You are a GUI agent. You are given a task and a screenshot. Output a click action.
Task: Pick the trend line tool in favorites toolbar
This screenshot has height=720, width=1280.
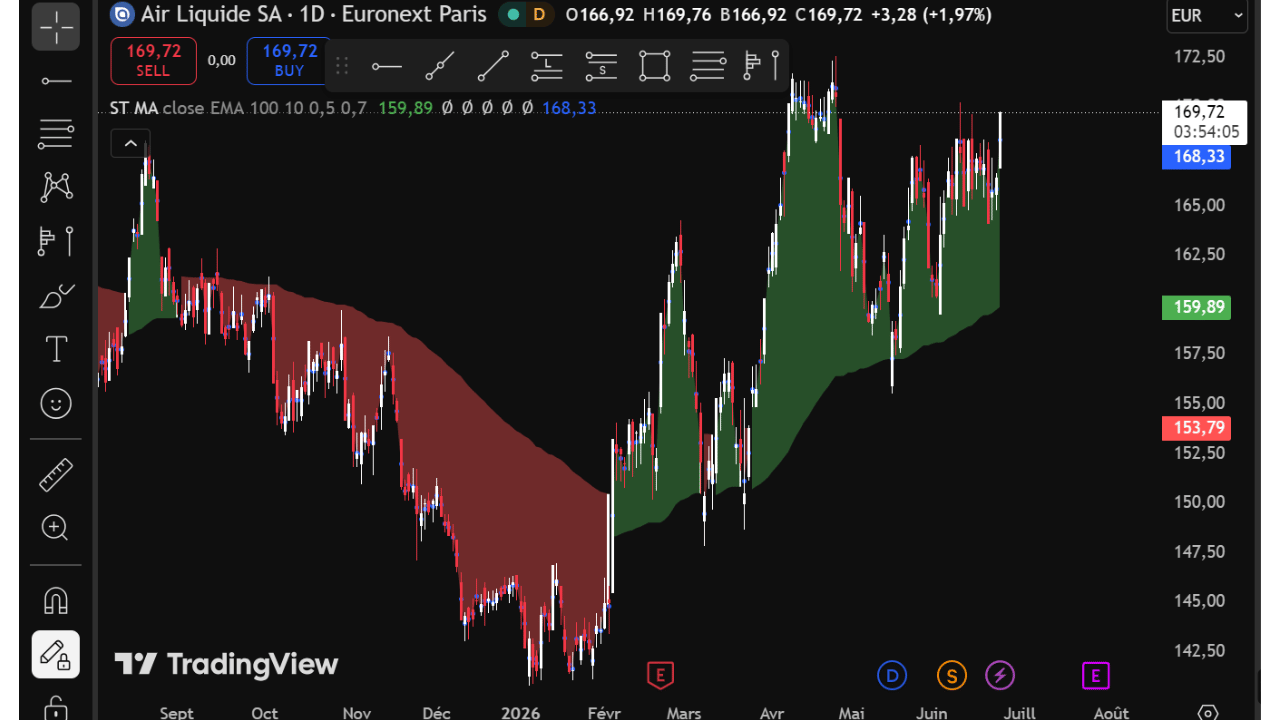(493, 67)
